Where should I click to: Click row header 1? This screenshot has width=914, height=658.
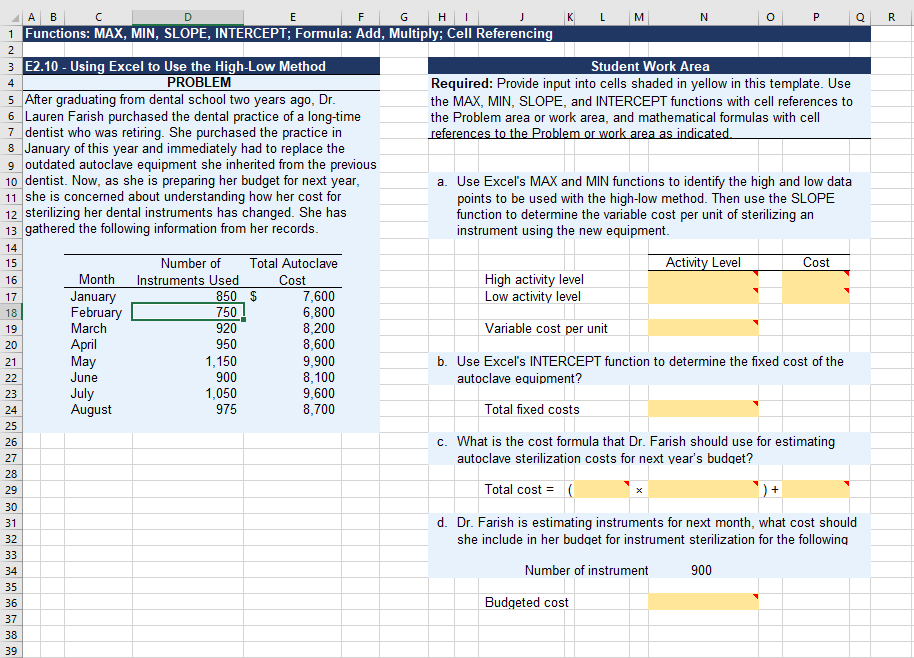point(9,33)
